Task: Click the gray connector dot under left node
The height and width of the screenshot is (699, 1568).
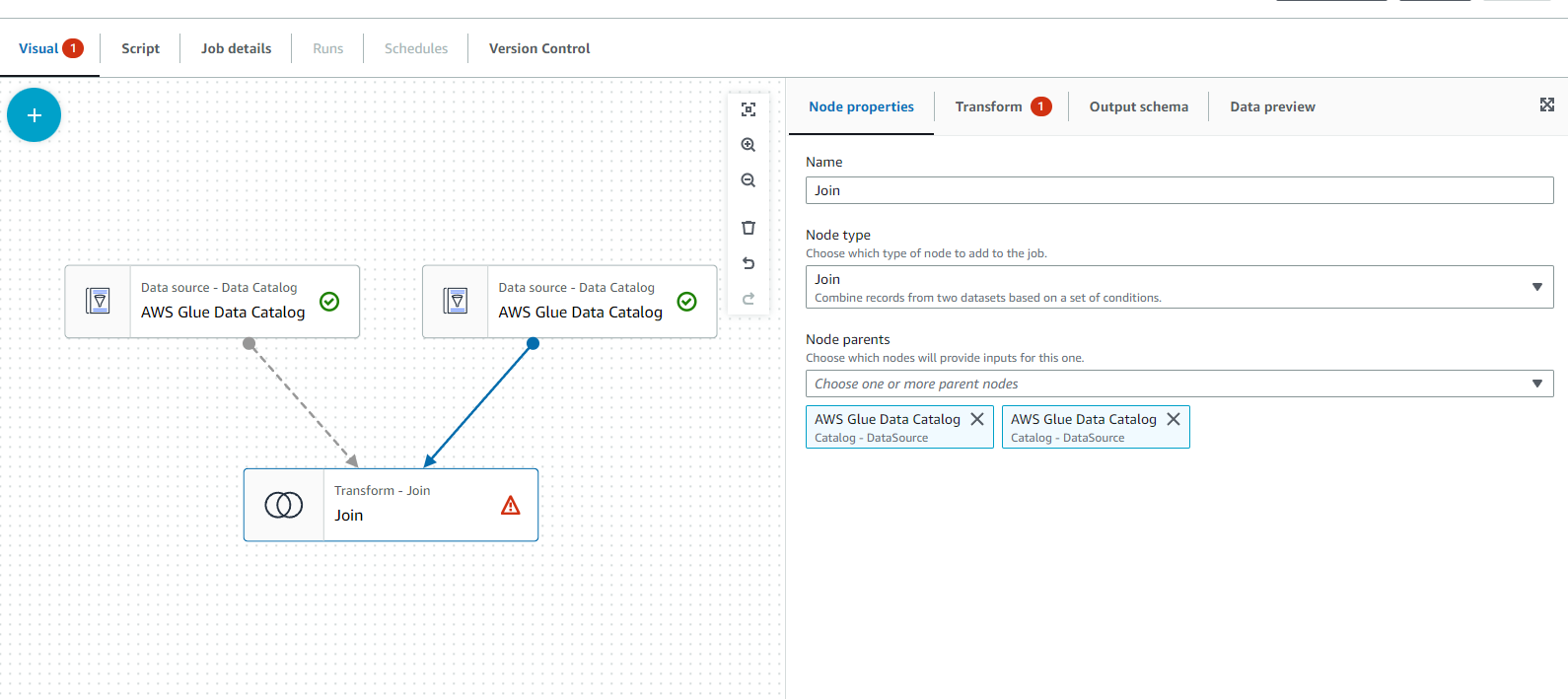Action: tap(249, 343)
